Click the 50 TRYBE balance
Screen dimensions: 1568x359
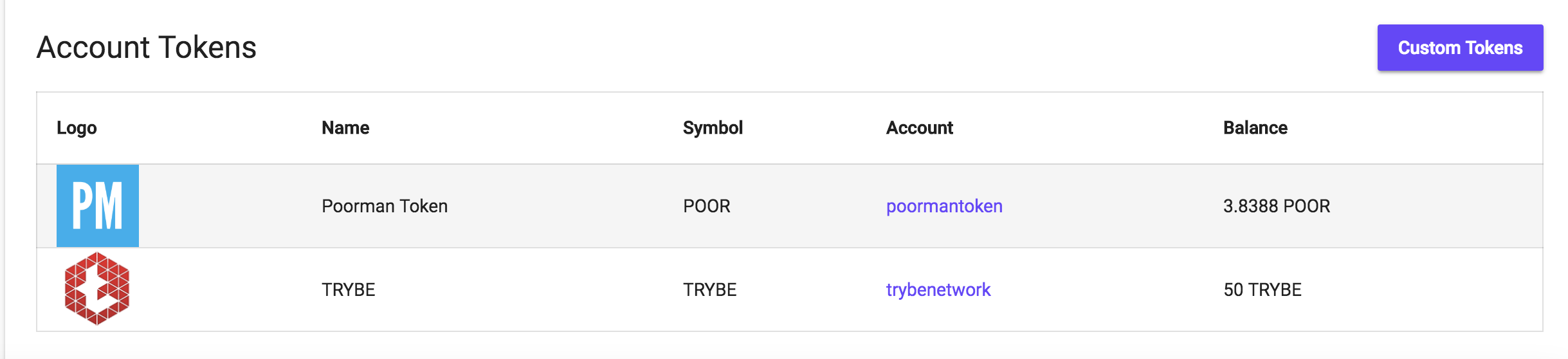click(x=1263, y=290)
